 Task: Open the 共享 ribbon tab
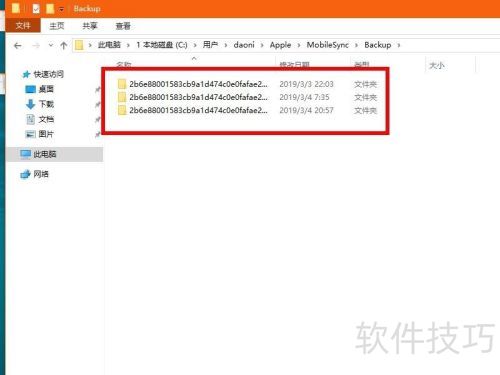pos(90,26)
